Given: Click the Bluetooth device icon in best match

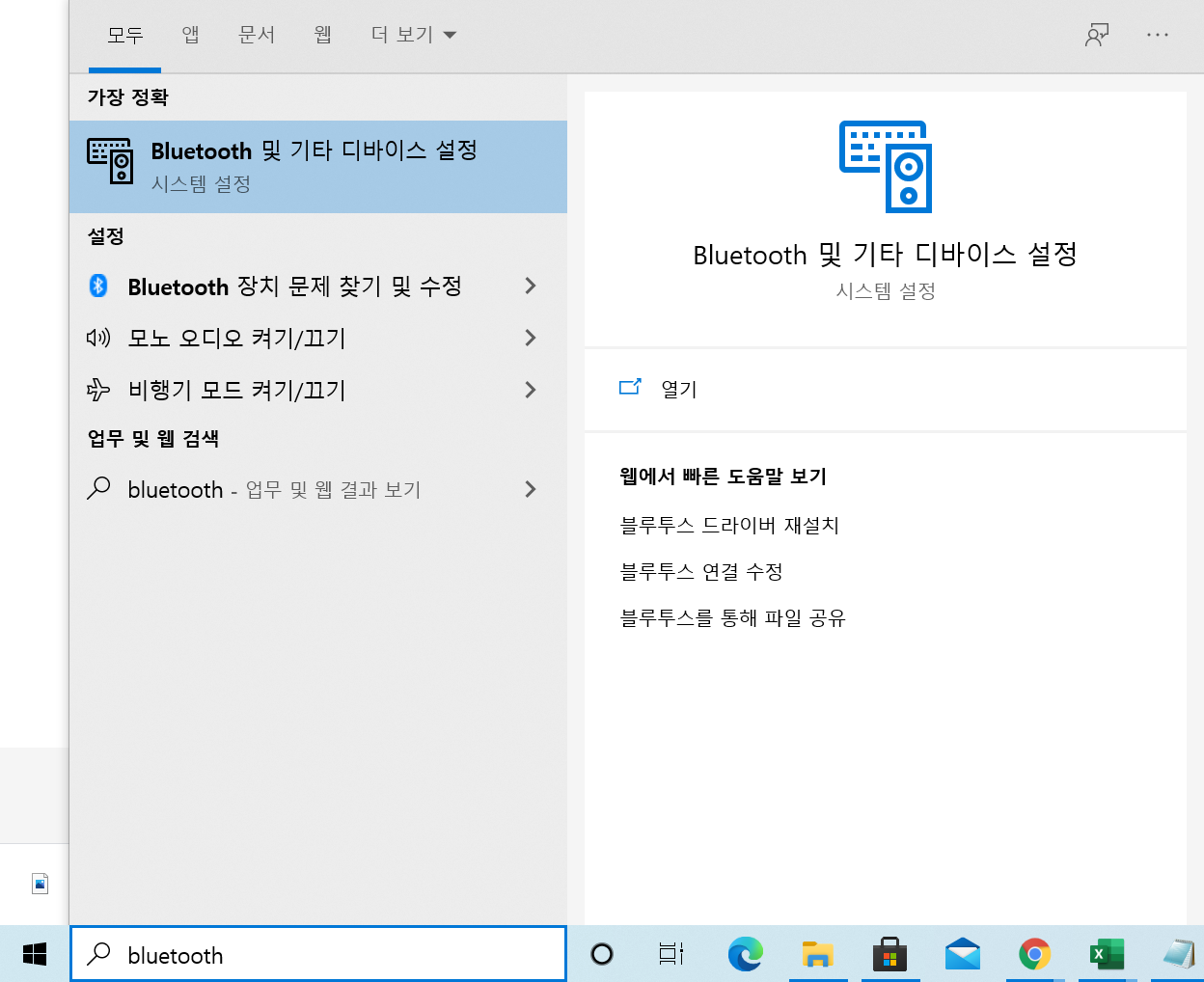Looking at the screenshot, I should [110, 161].
